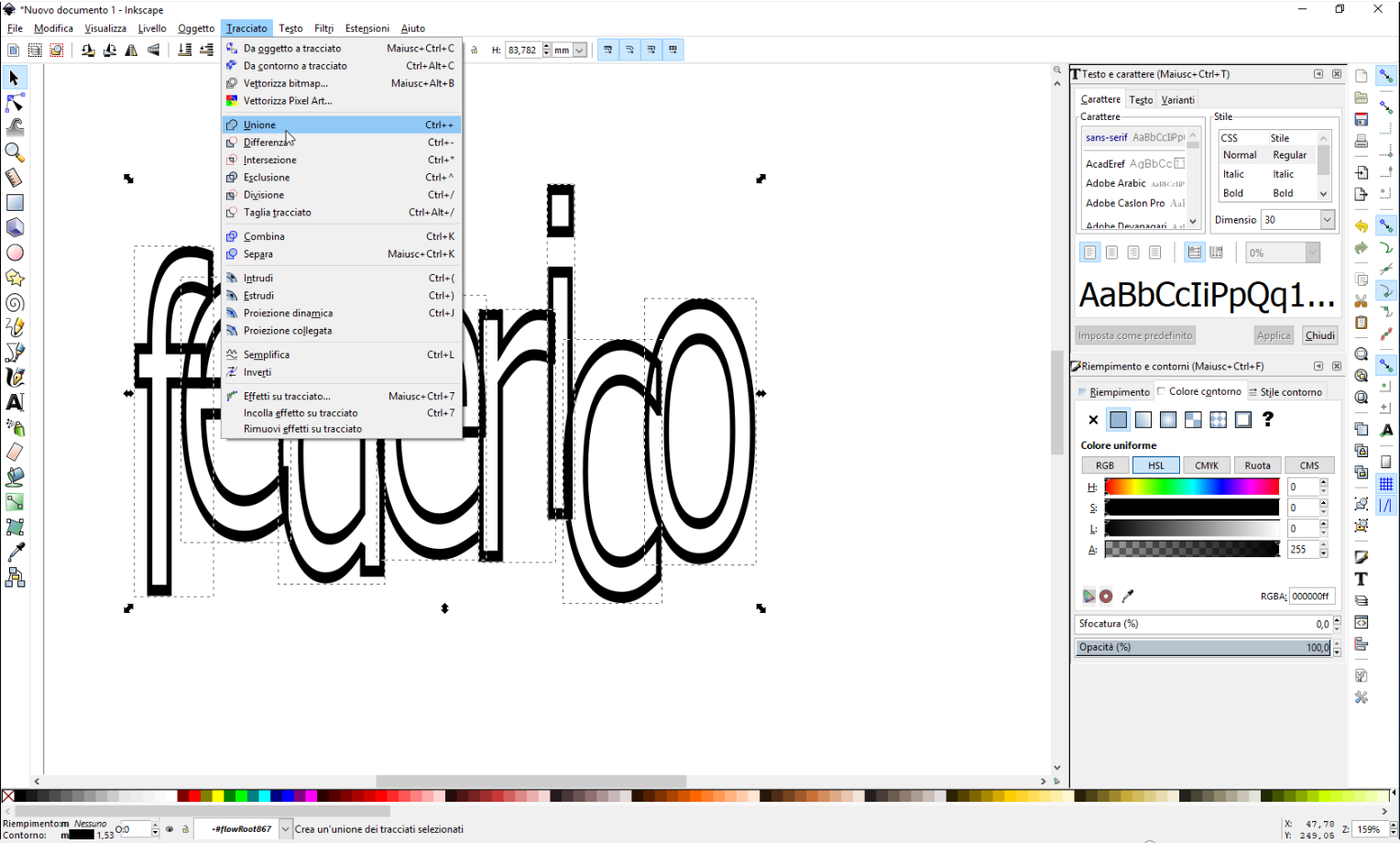The width and height of the screenshot is (1400, 843).
Task: Click Imposta come predefinito button
Action: (x=1135, y=335)
